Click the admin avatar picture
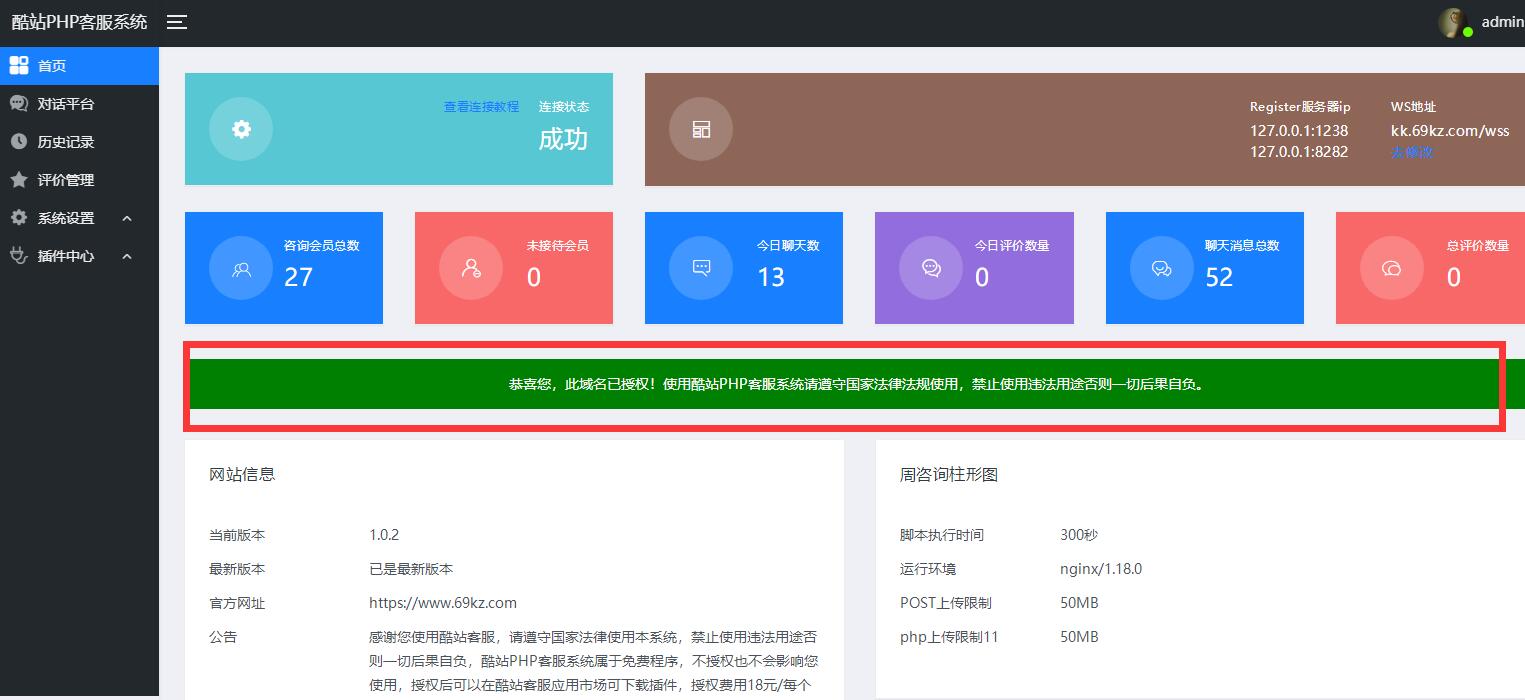Viewport: 1525px width, 700px height. tap(1453, 22)
